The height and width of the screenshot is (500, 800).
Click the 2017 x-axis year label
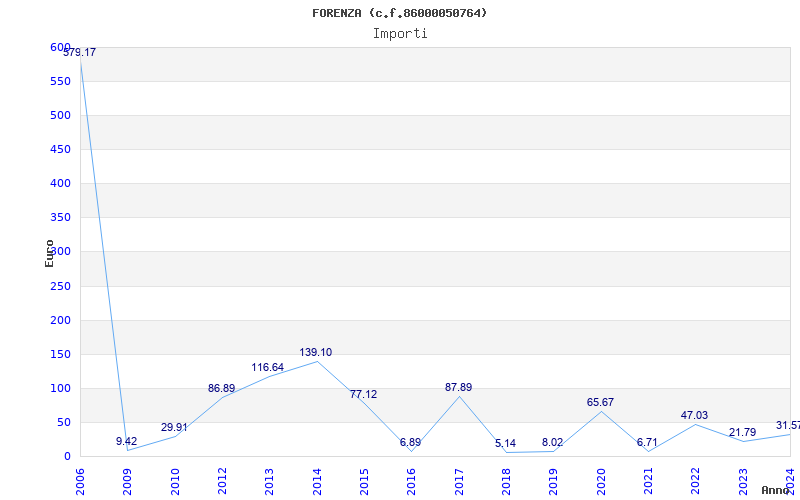[x=459, y=482]
